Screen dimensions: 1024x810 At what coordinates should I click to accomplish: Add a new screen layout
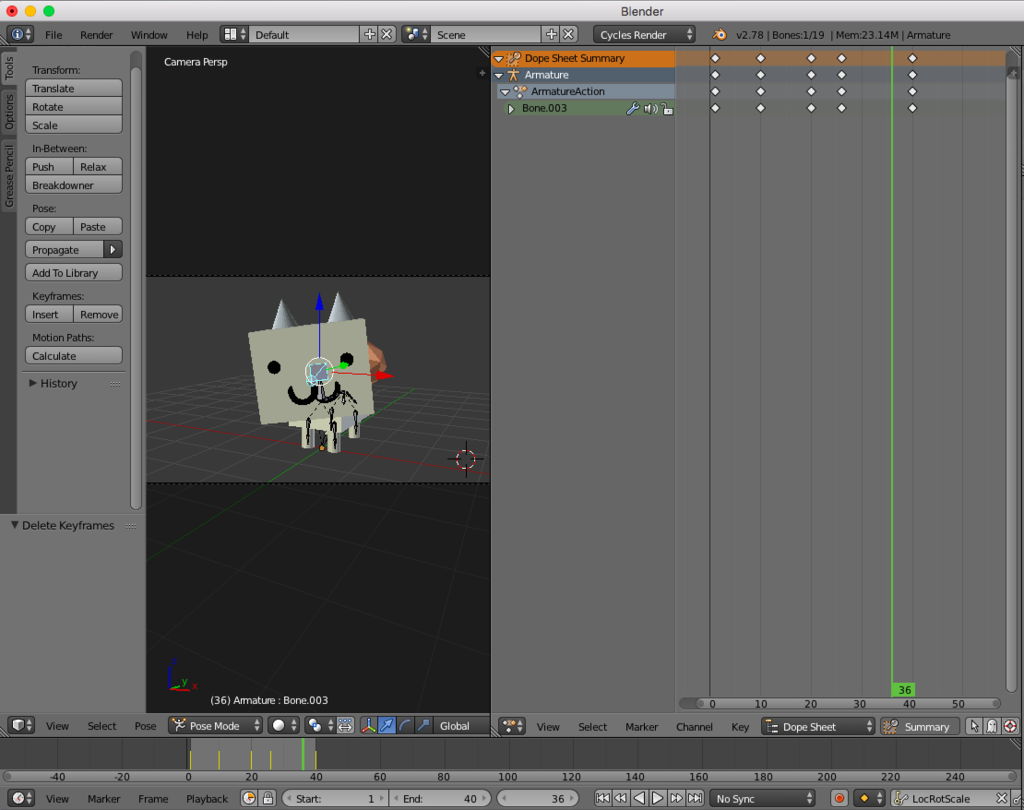click(370, 35)
